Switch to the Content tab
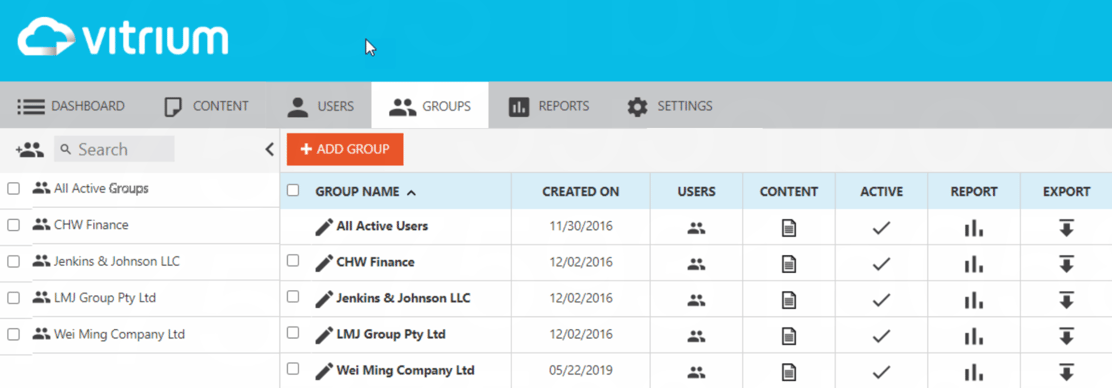 click(206, 106)
